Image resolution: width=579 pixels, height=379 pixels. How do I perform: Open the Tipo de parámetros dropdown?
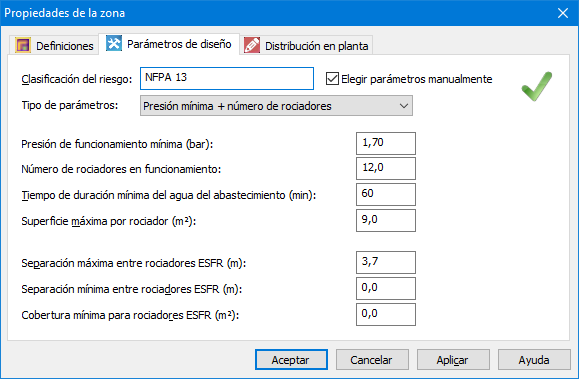tap(276, 106)
